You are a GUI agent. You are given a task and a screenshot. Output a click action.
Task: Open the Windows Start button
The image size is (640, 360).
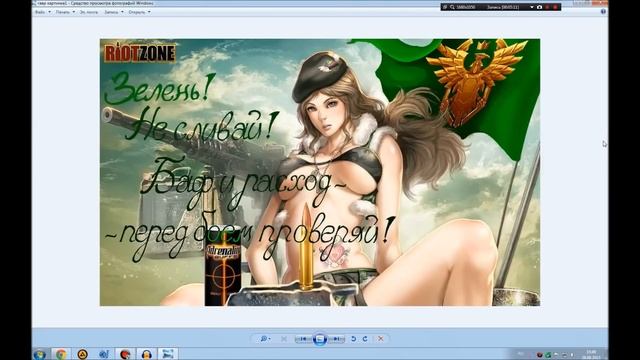40,354
